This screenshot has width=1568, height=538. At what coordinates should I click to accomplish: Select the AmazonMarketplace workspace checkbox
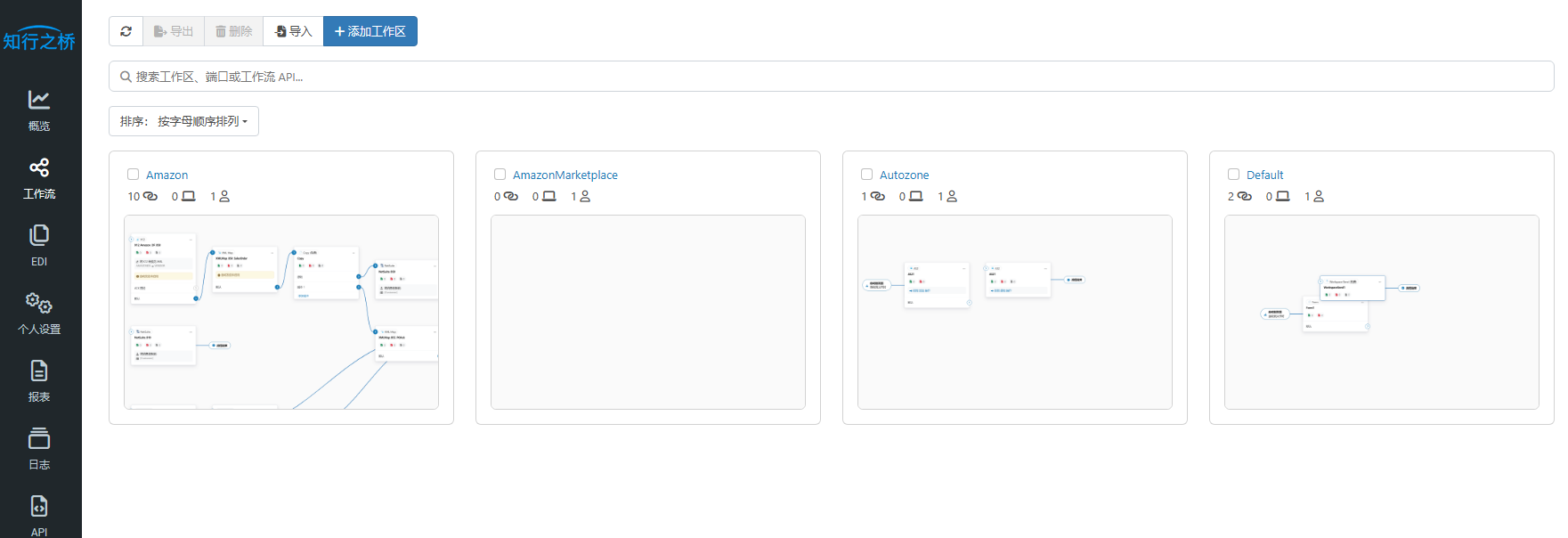500,175
